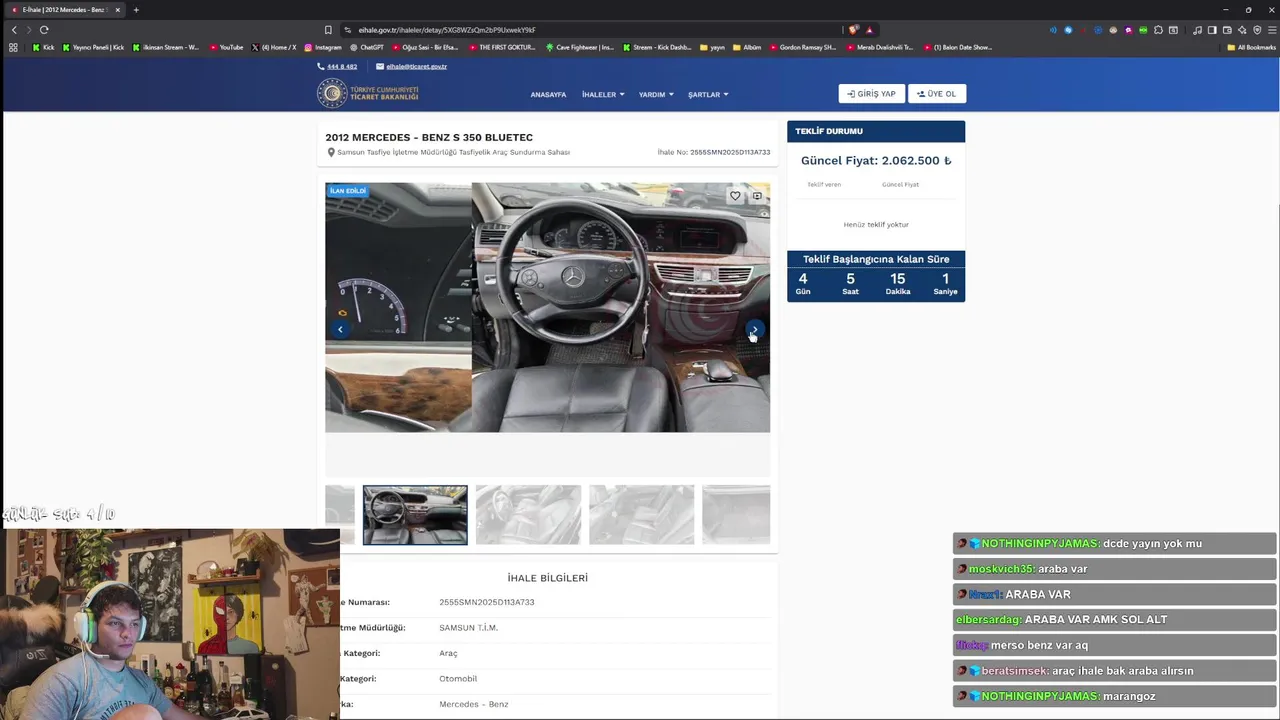The height and width of the screenshot is (720, 1280).
Task: Show the next photo with right arrow
Action: pos(755,329)
